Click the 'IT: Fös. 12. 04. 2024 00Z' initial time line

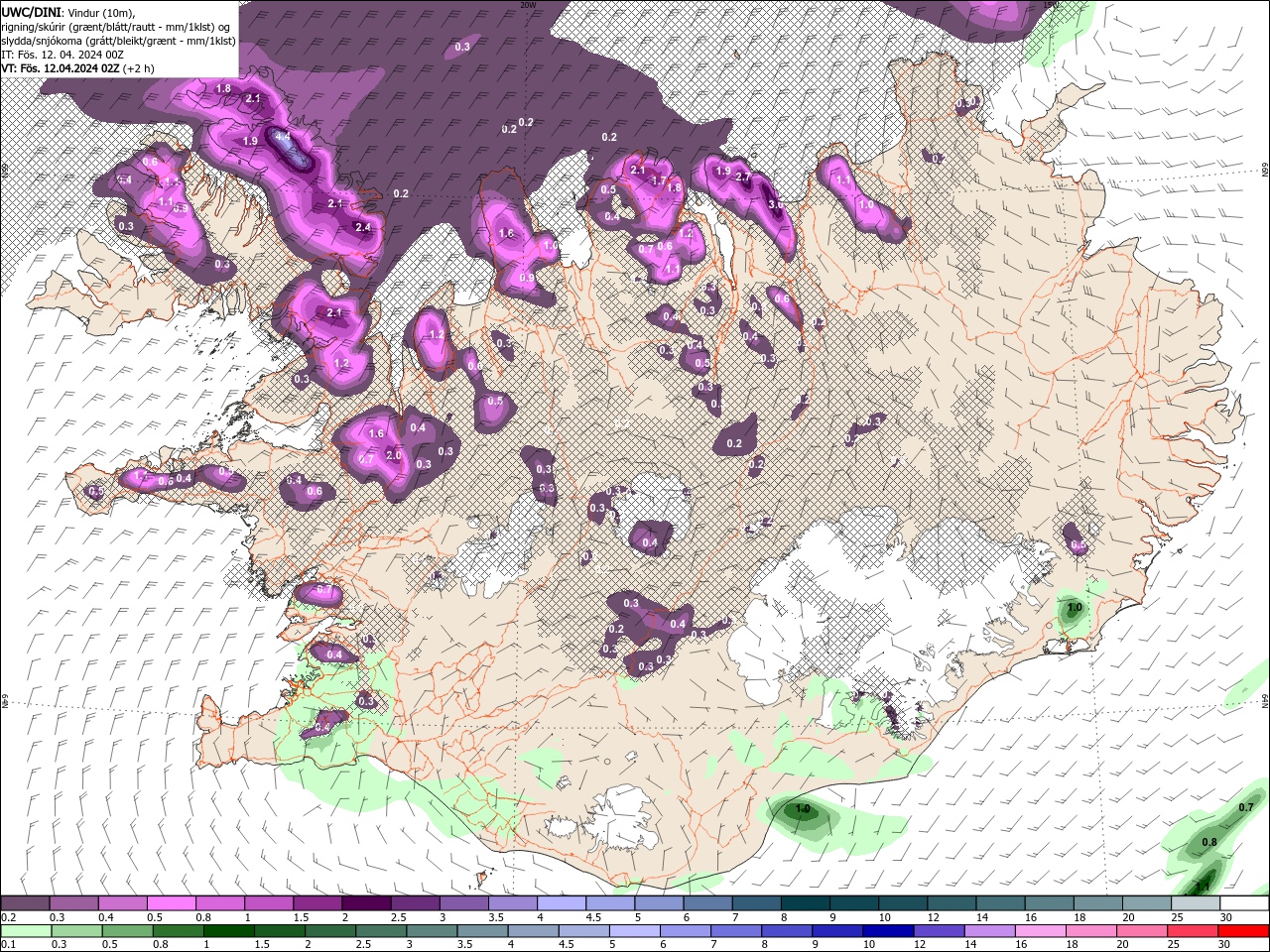[x=62, y=55]
